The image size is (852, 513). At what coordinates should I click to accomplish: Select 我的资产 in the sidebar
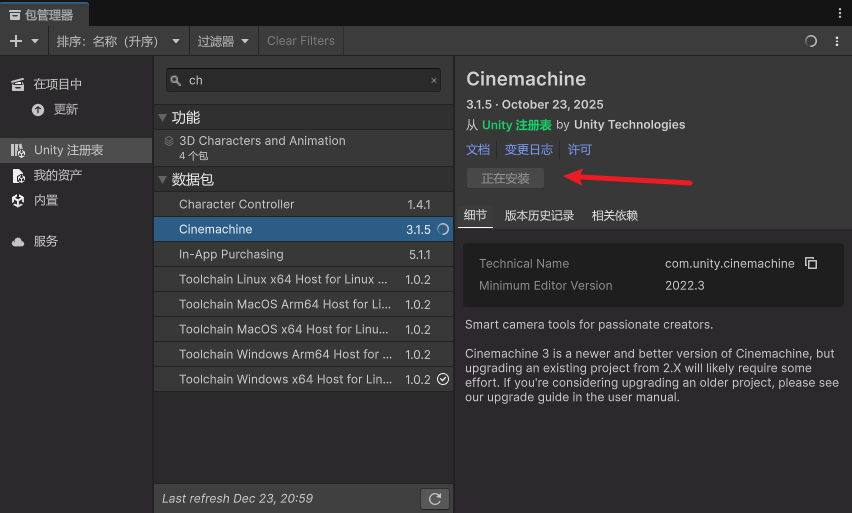pos(76,176)
